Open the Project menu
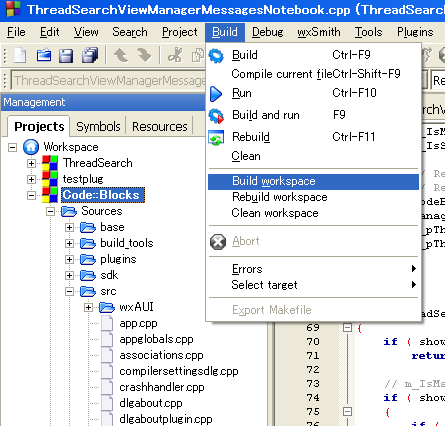This screenshot has height=426, width=445. [180, 32]
